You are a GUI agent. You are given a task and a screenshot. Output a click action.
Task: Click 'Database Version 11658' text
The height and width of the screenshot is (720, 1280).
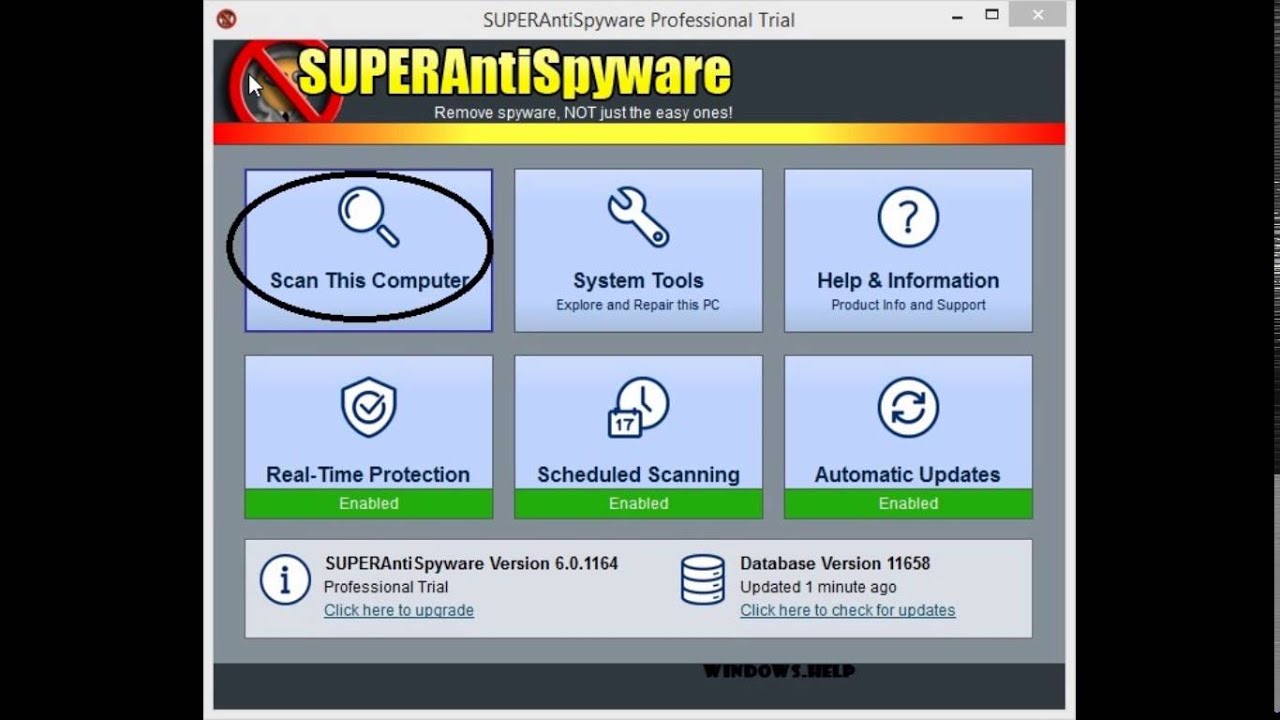point(835,564)
